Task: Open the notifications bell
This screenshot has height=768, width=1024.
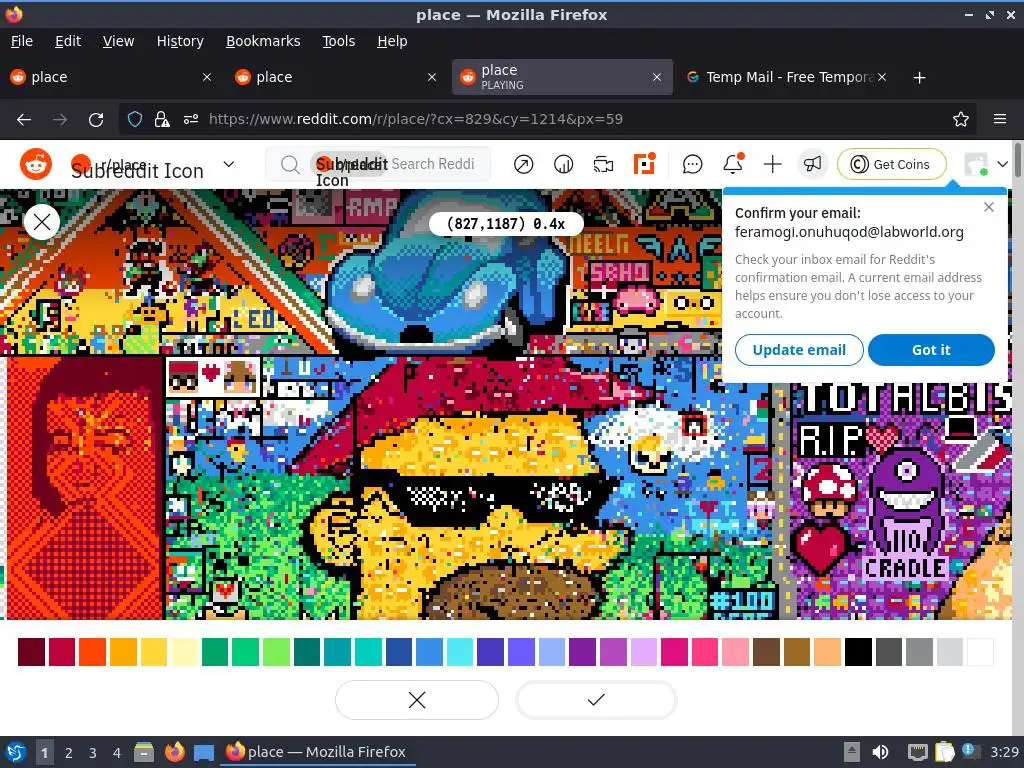Action: coord(733,164)
